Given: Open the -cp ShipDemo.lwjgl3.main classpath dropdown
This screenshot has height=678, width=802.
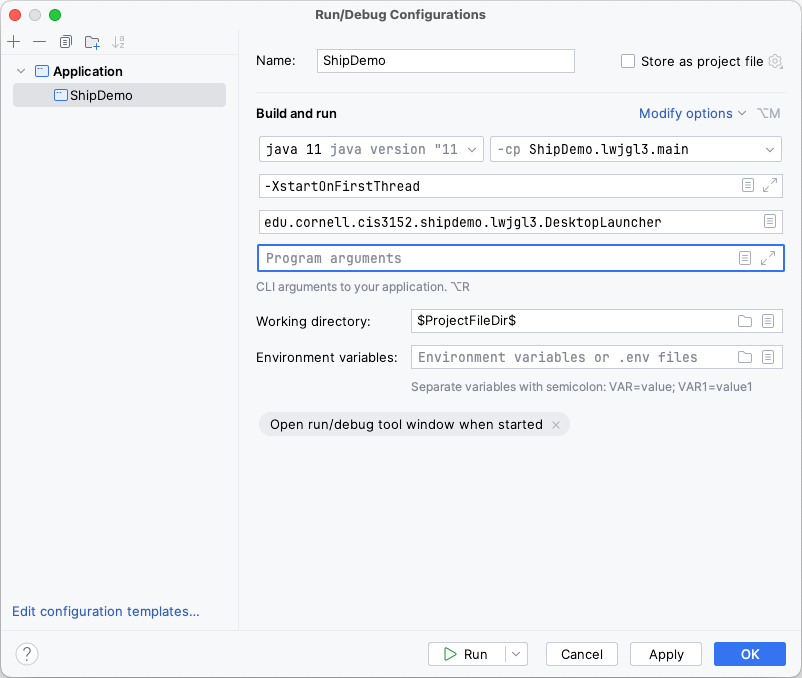Looking at the screenshot, I should 635,149.
